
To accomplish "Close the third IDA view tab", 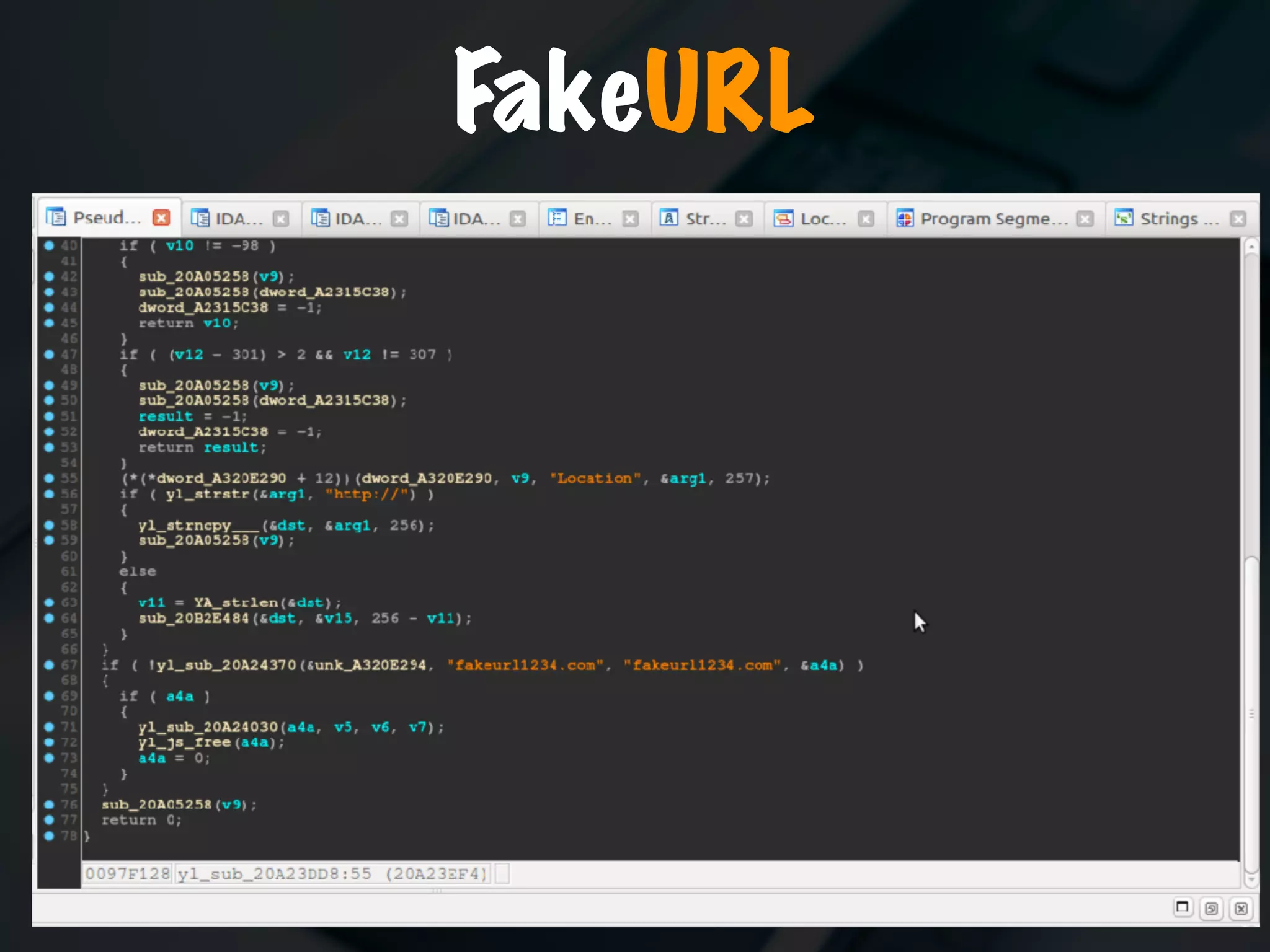I will (x=518, y=219).
